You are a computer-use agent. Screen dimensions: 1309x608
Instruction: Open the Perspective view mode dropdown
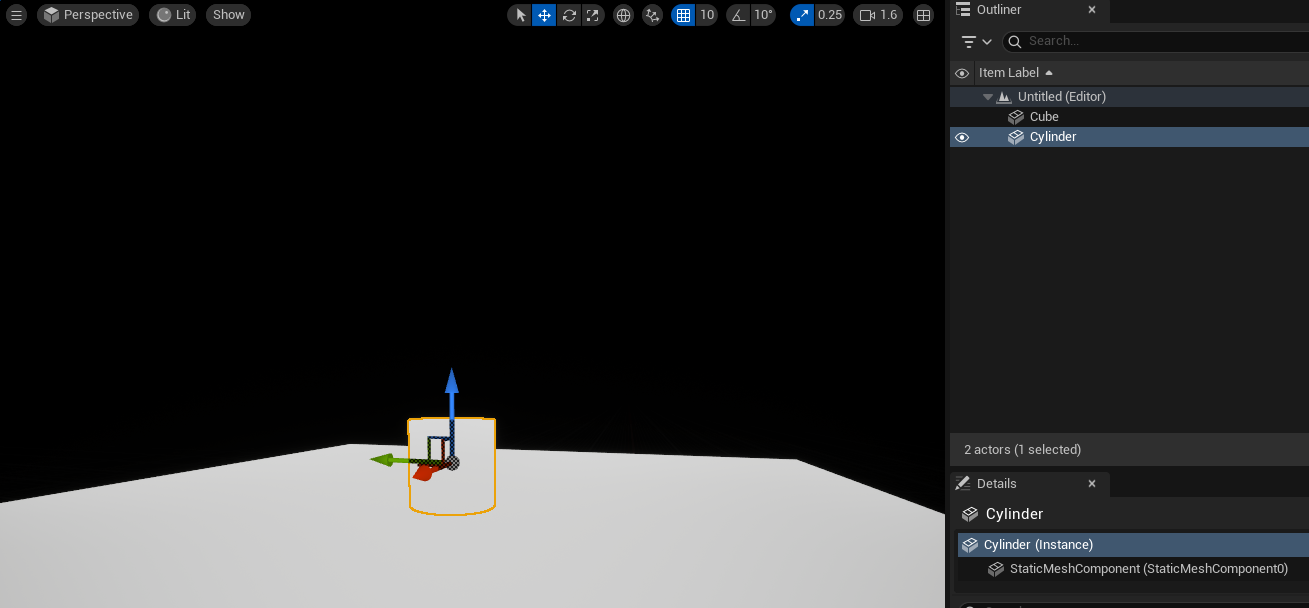(x=88, y=15)
